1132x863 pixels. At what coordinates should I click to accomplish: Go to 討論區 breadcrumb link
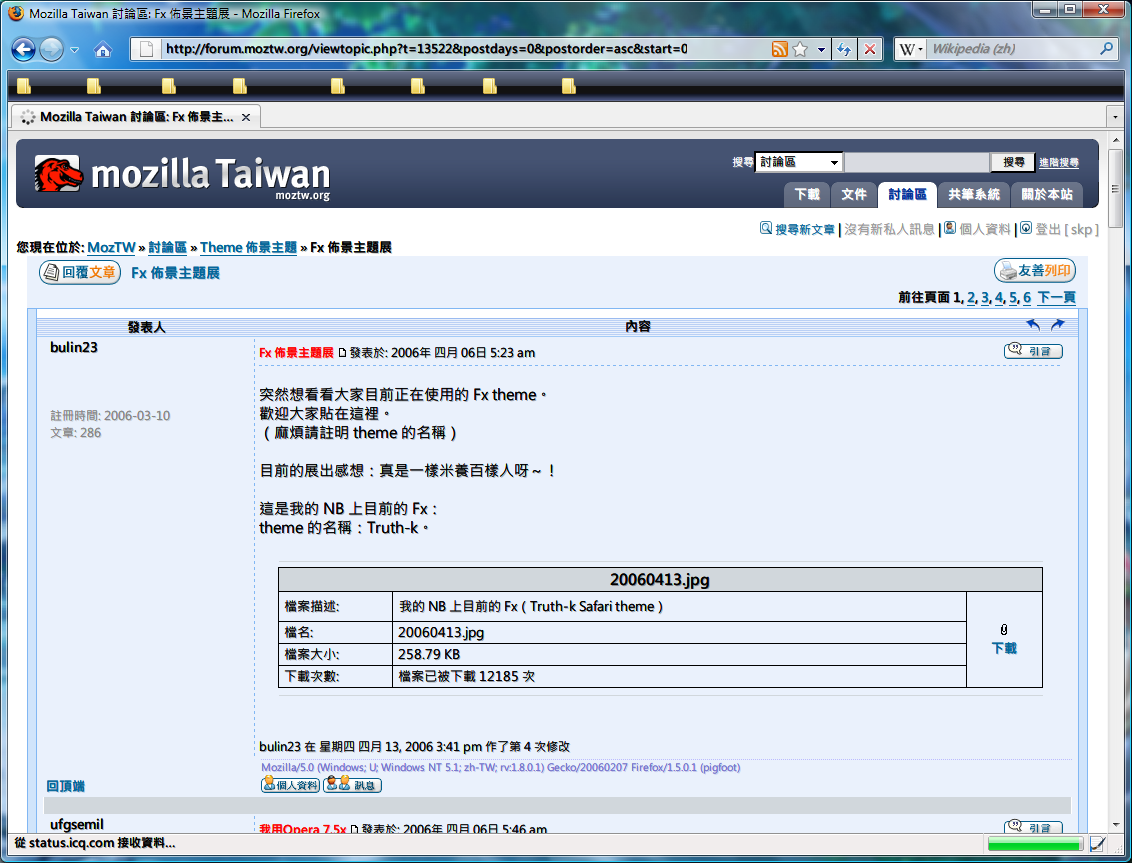pos(167,248)
